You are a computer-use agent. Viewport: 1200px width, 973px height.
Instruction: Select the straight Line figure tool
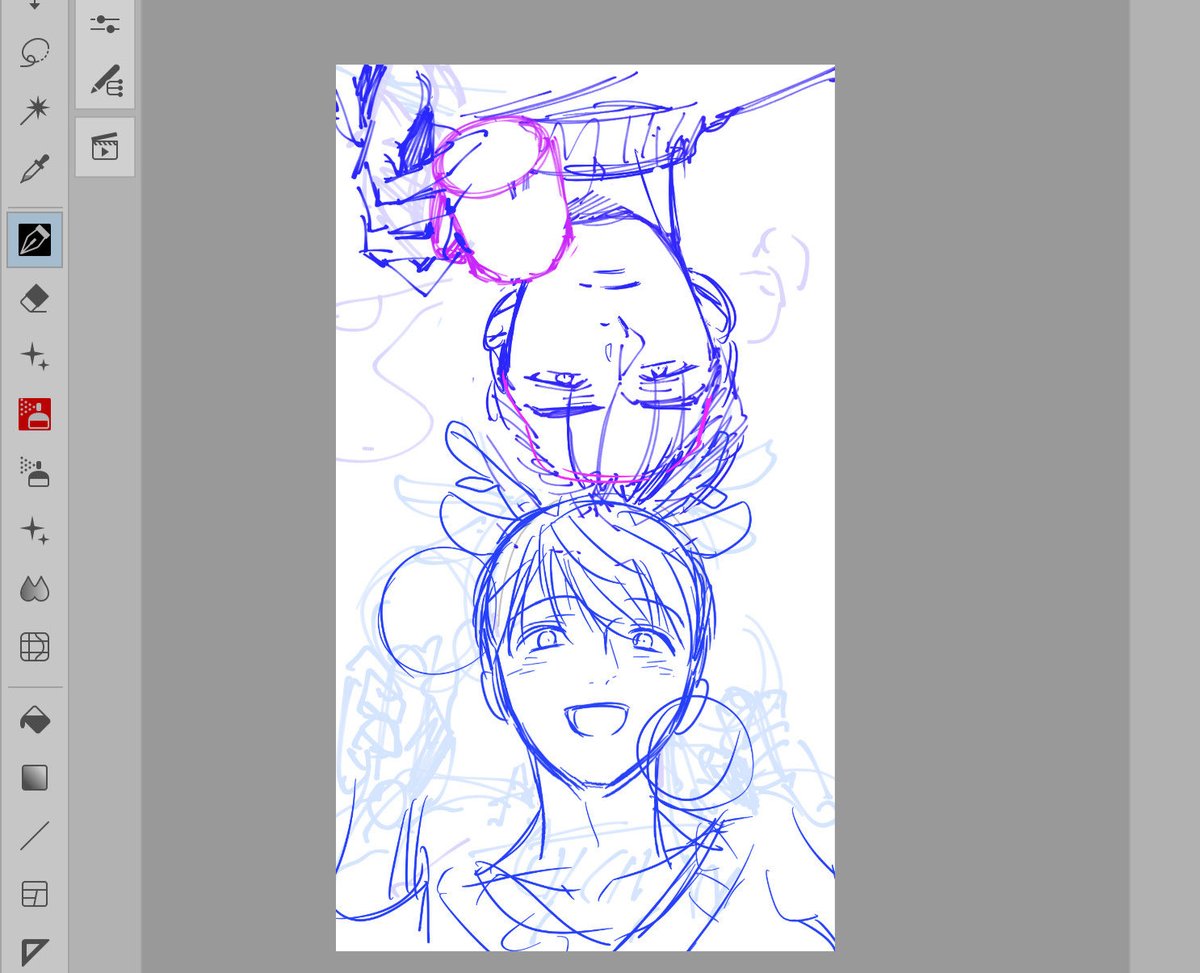[x=35, y=835]
